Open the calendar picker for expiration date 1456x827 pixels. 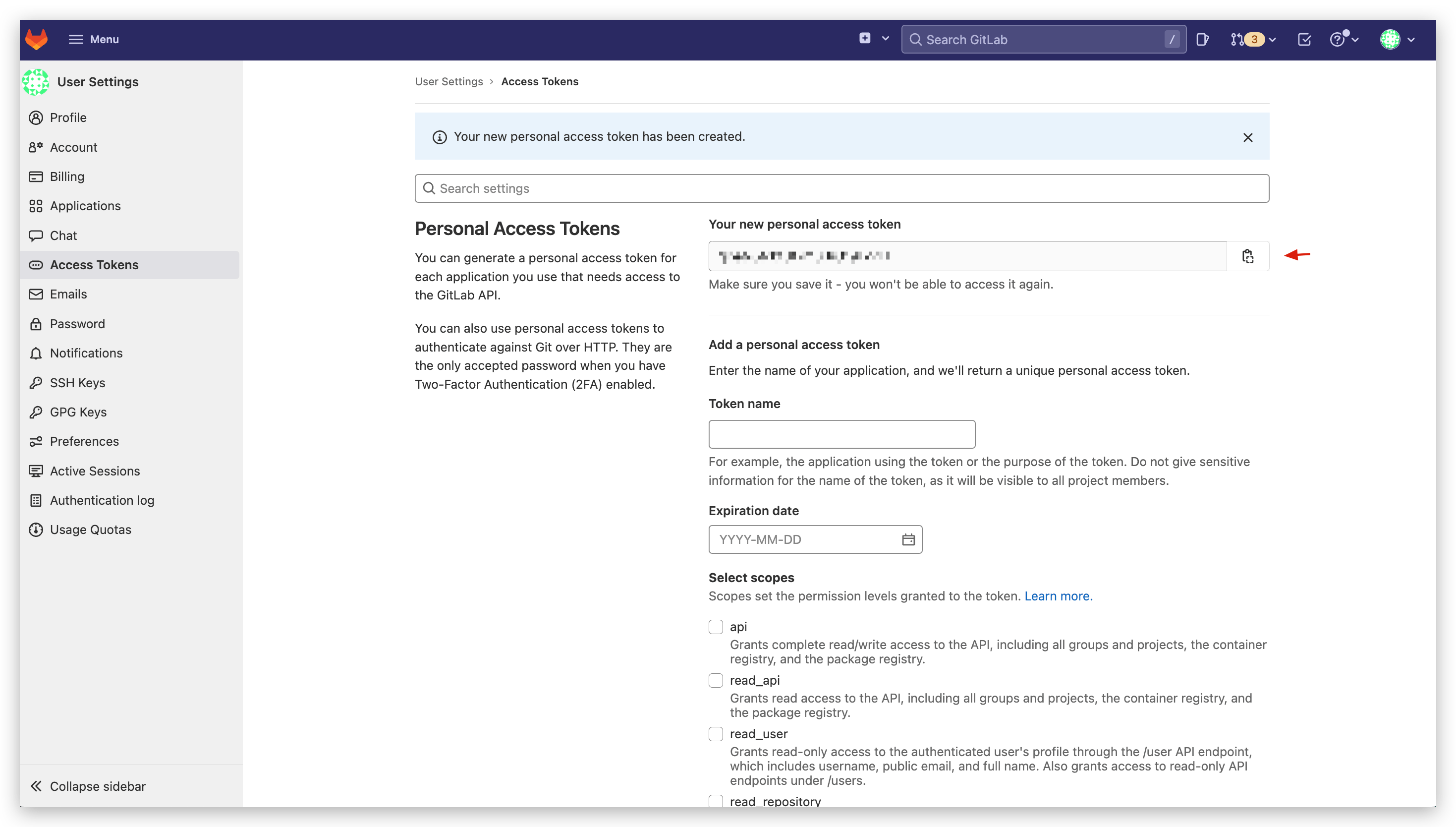coord(908,539)
